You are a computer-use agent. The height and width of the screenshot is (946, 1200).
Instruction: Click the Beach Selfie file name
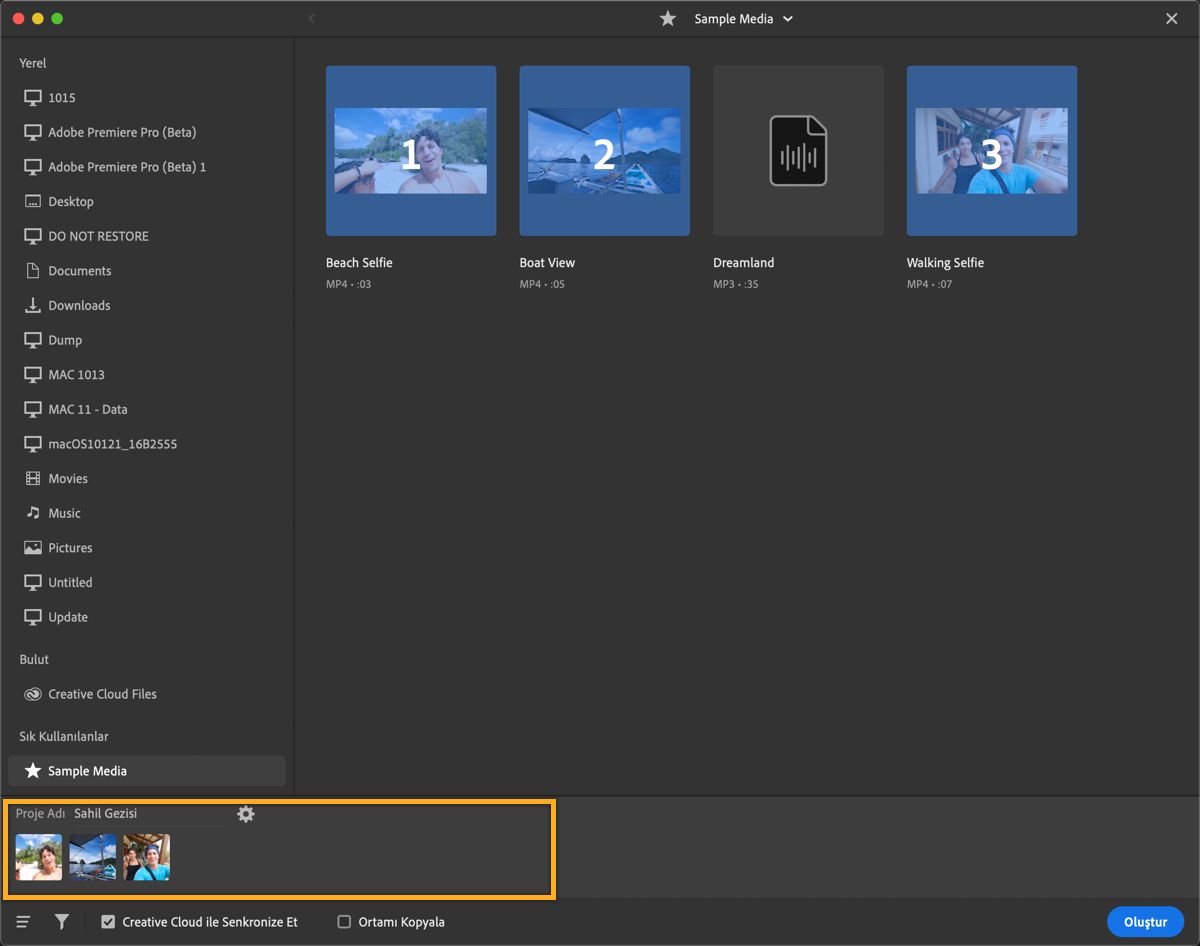click(x=359, y=263)
